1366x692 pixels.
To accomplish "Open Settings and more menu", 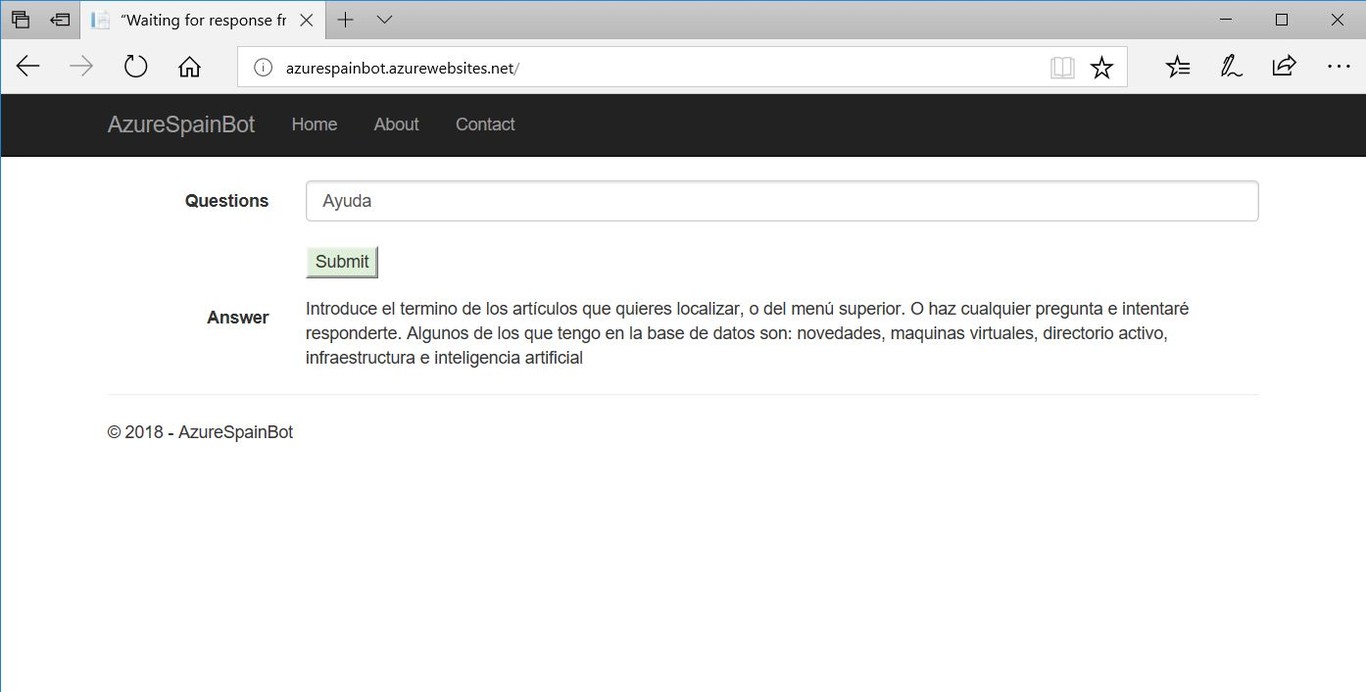I will click(x=1339, y=66).
